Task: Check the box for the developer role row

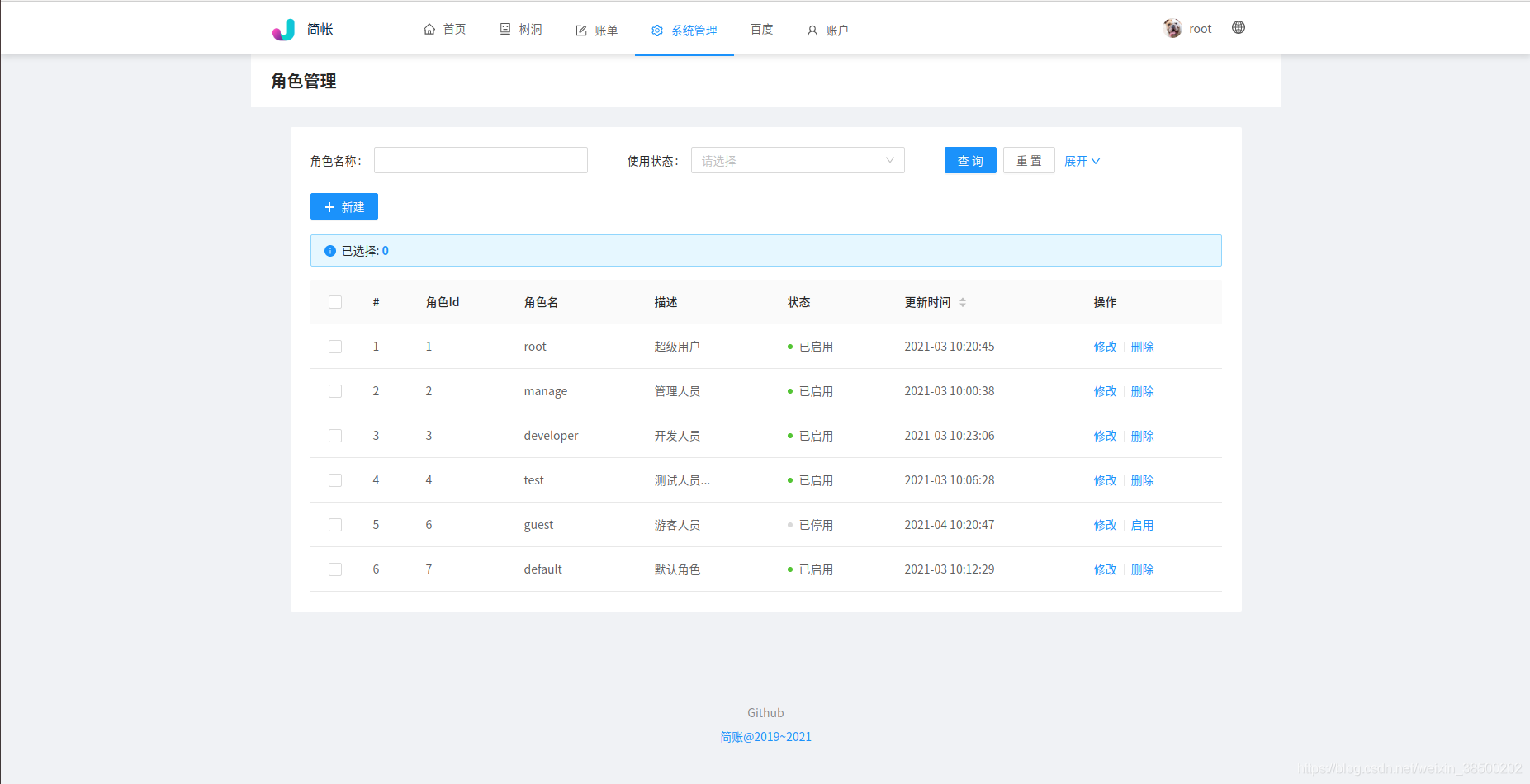Action: coord(335,436)
